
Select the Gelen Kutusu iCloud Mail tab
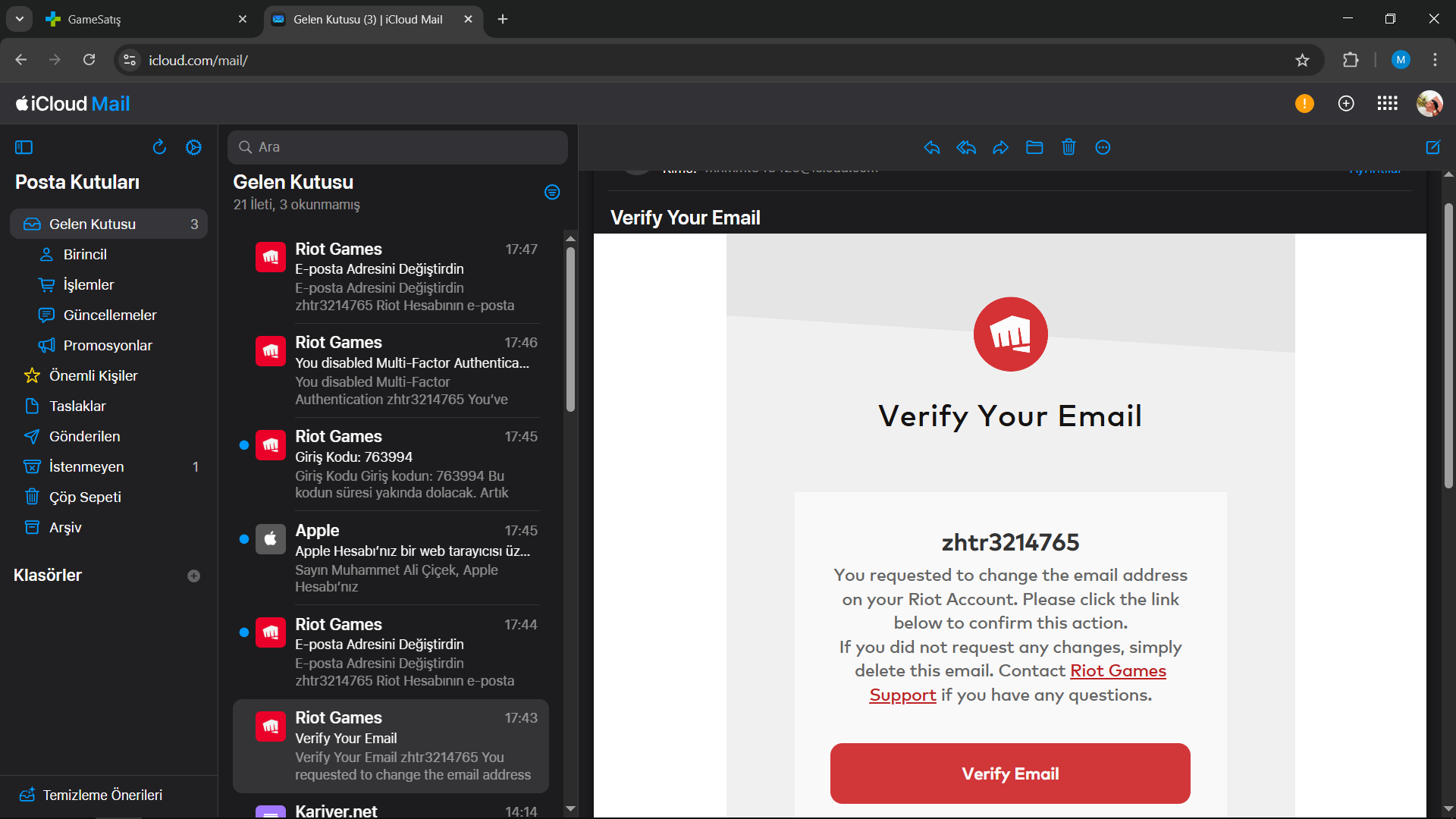coord(373,19)
